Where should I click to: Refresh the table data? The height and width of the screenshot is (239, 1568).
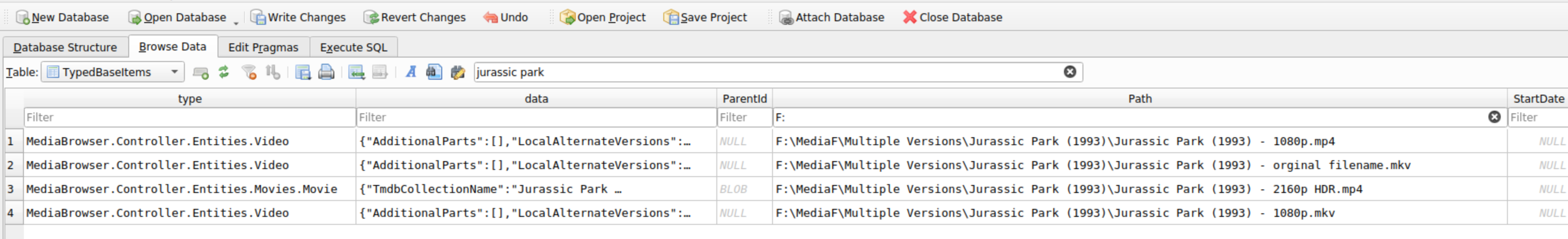click(224, 72)
